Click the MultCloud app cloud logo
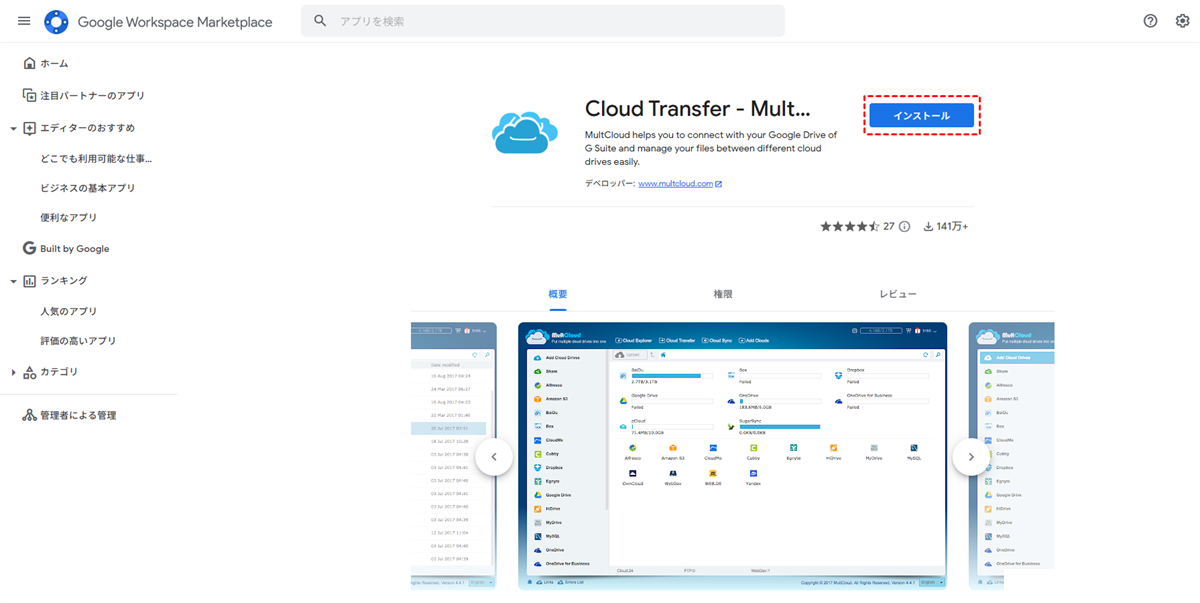The height and width of the screenshot is (603, 1200). (524, 131)
